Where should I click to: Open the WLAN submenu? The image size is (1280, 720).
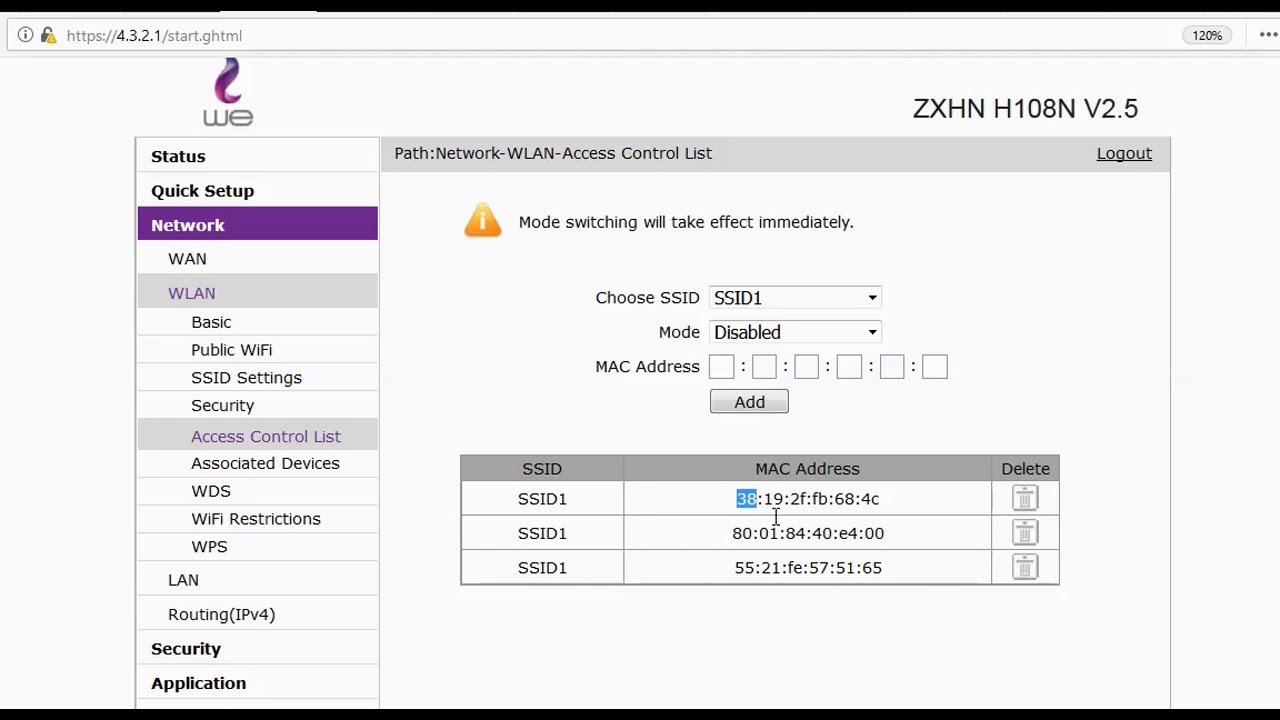pos(258,293)
